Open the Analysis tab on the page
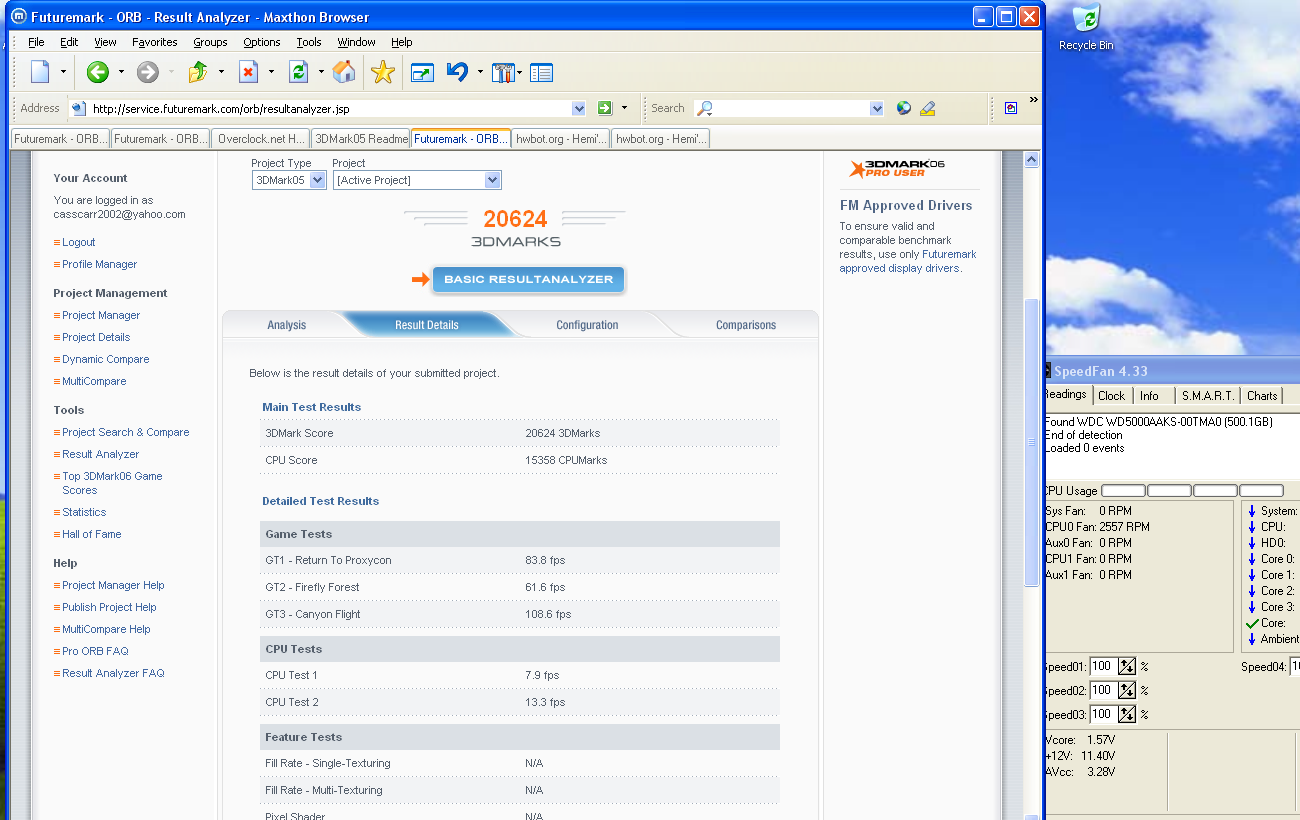Viewport: 1300px width, 820px height. point(287,325)
